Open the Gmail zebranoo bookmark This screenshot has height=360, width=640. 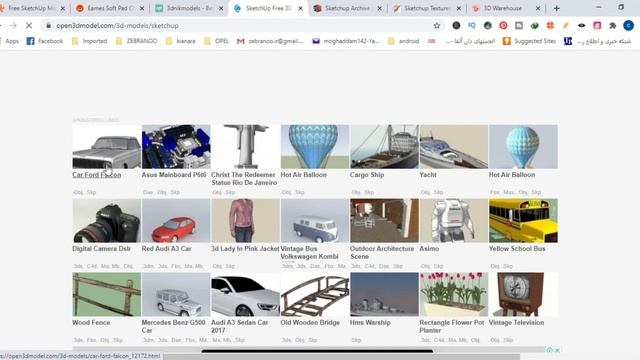(x=270, y=41)
